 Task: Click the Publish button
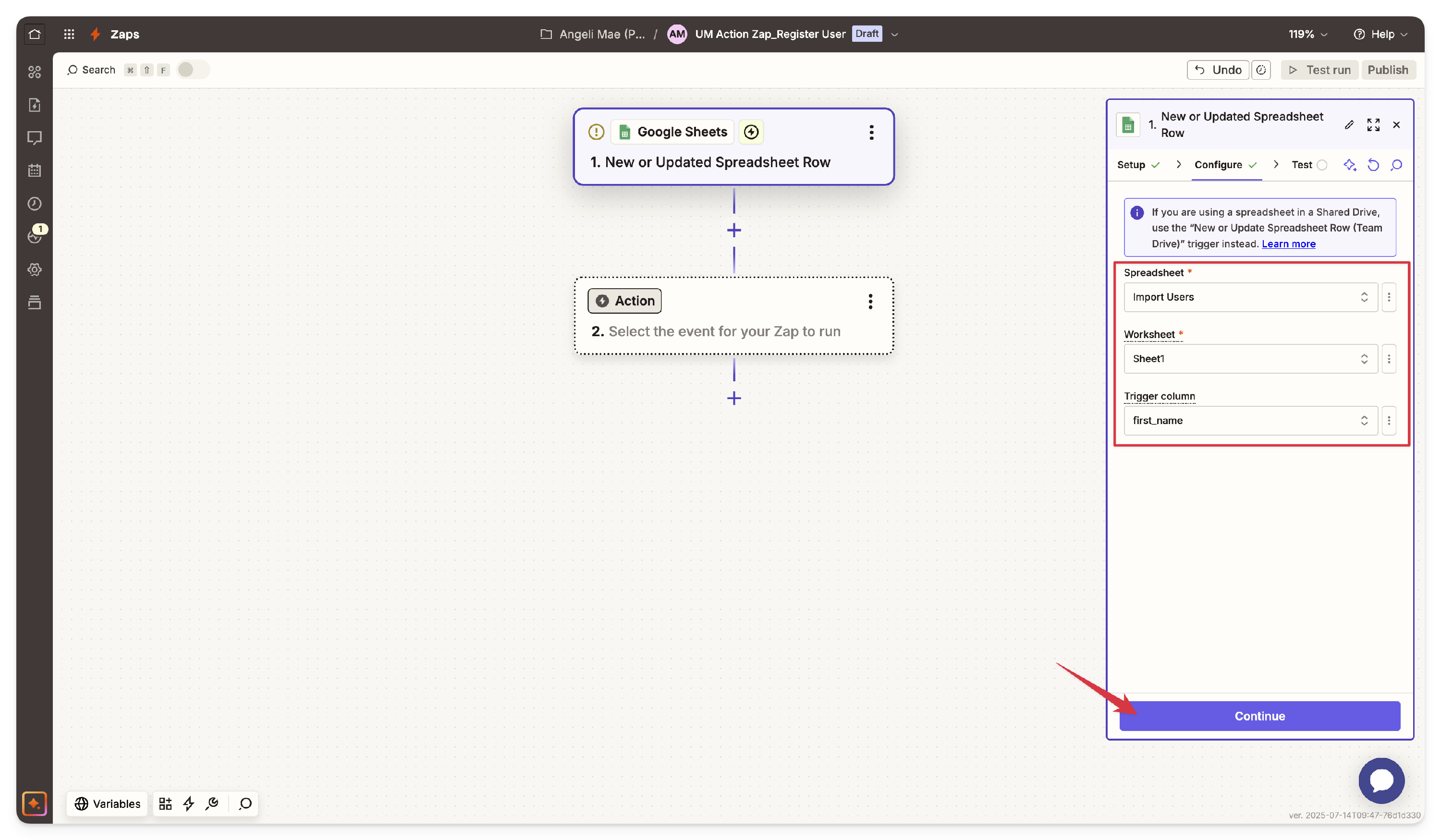[x=1388, y=70]
